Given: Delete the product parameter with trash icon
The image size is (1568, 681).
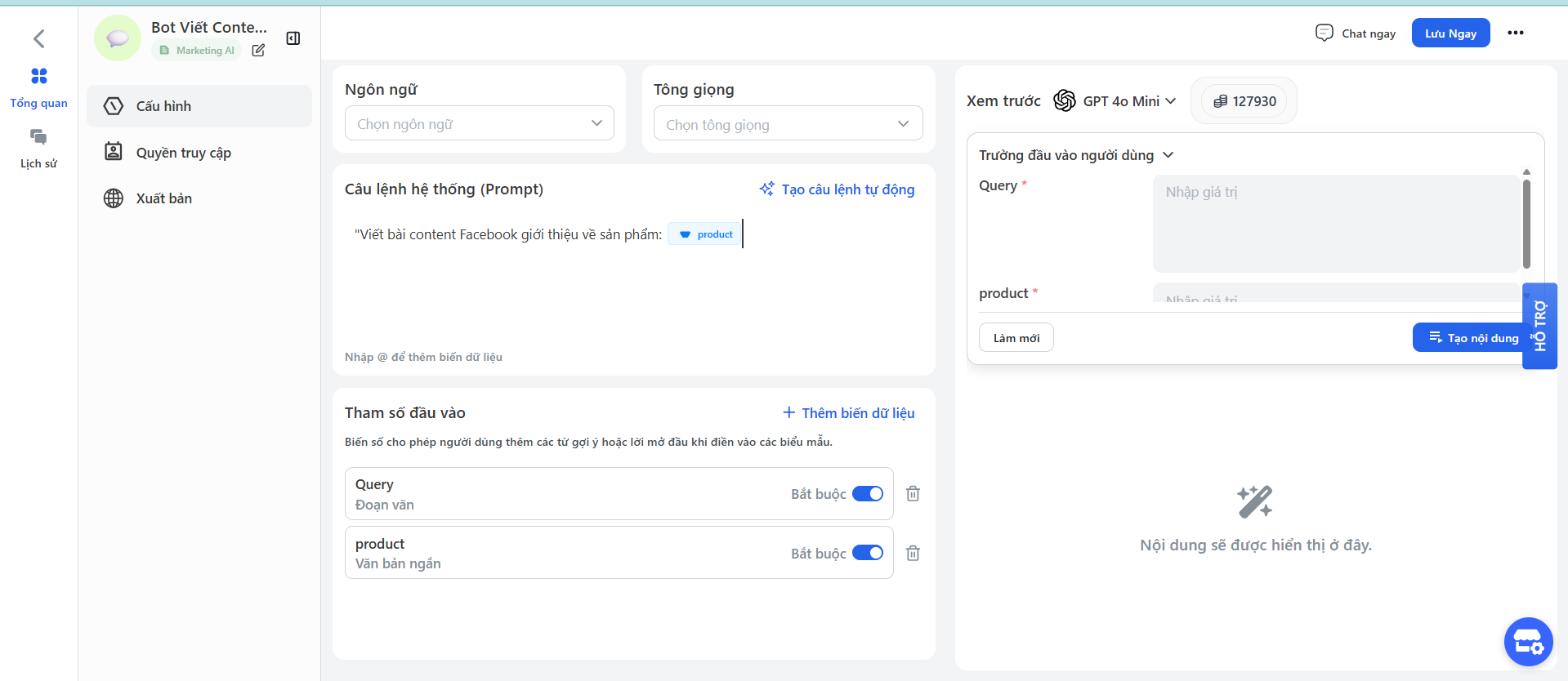Looking at the screenshot, I should 913,554.
